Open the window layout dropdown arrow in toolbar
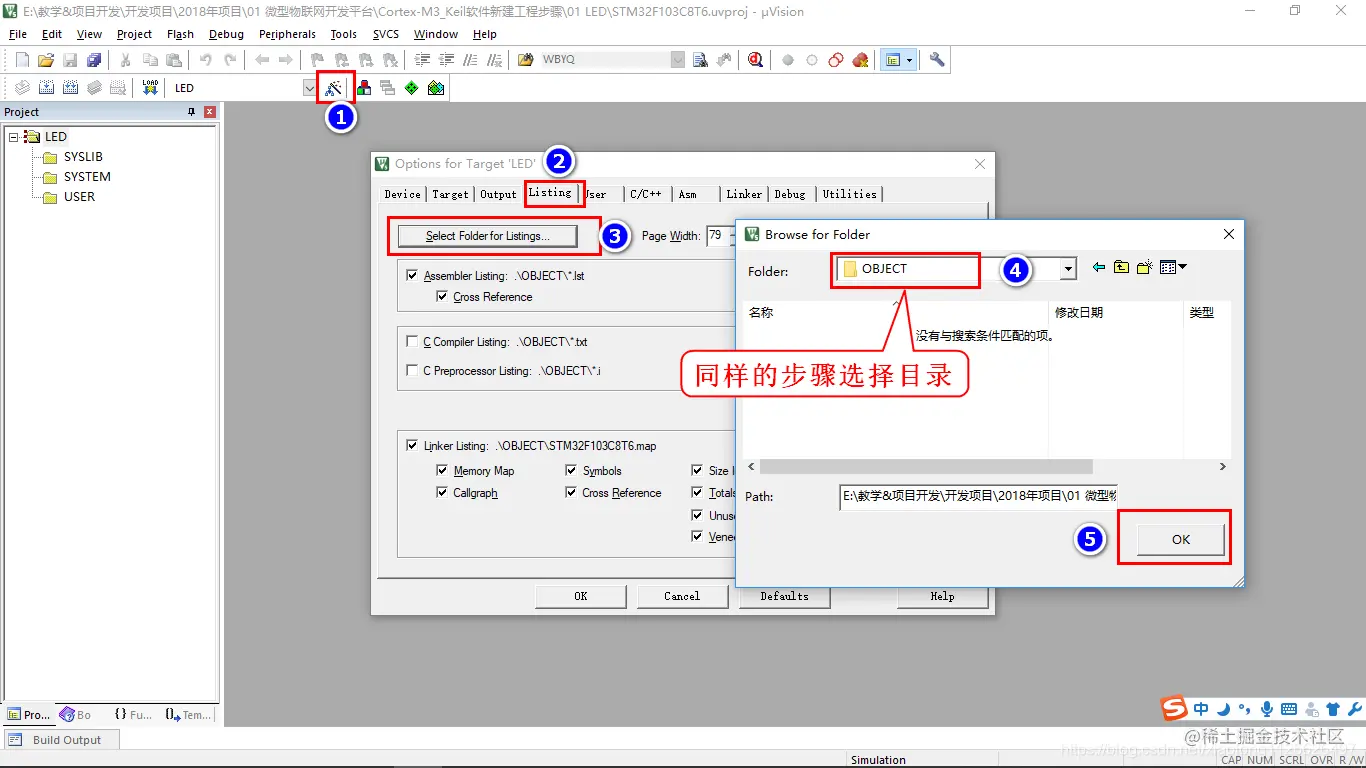This screenshot has width=1366, height=768. point(909,60)
